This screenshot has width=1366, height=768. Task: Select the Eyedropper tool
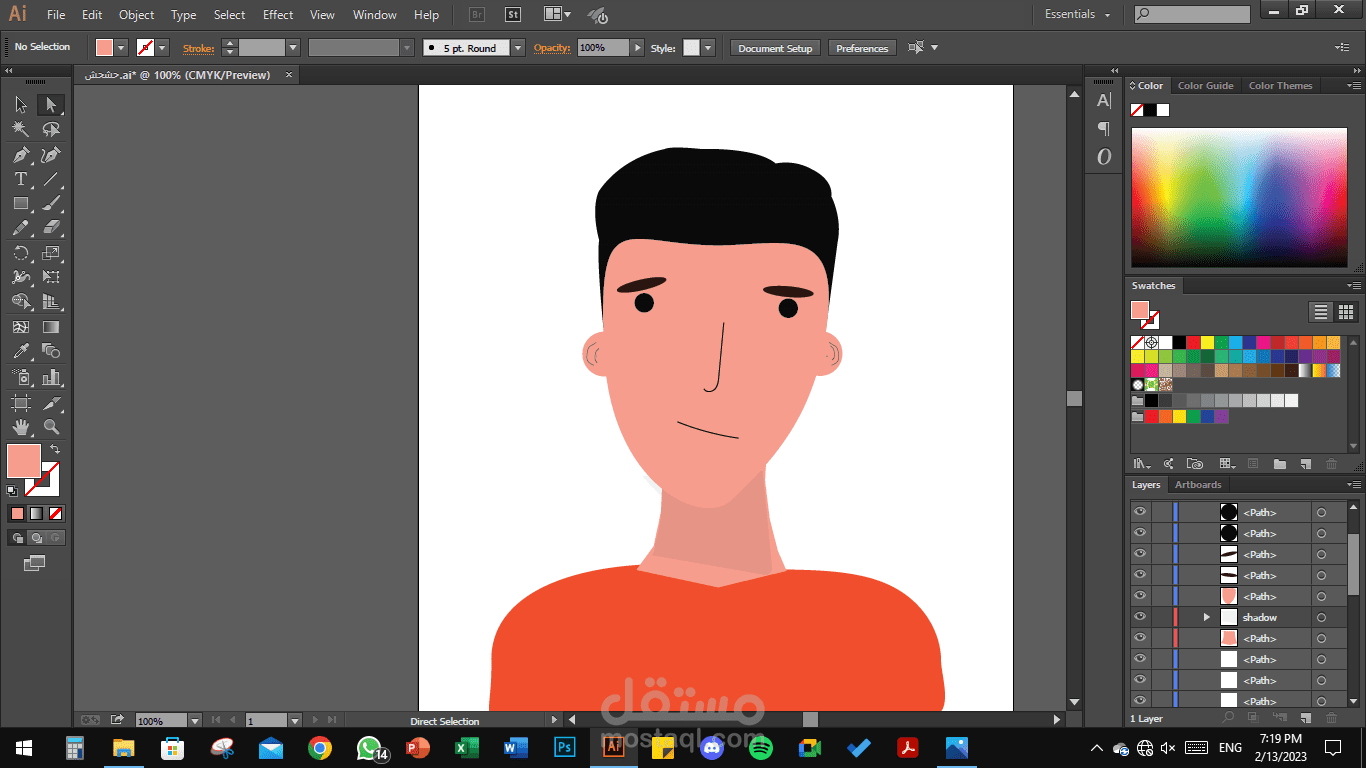20,351
